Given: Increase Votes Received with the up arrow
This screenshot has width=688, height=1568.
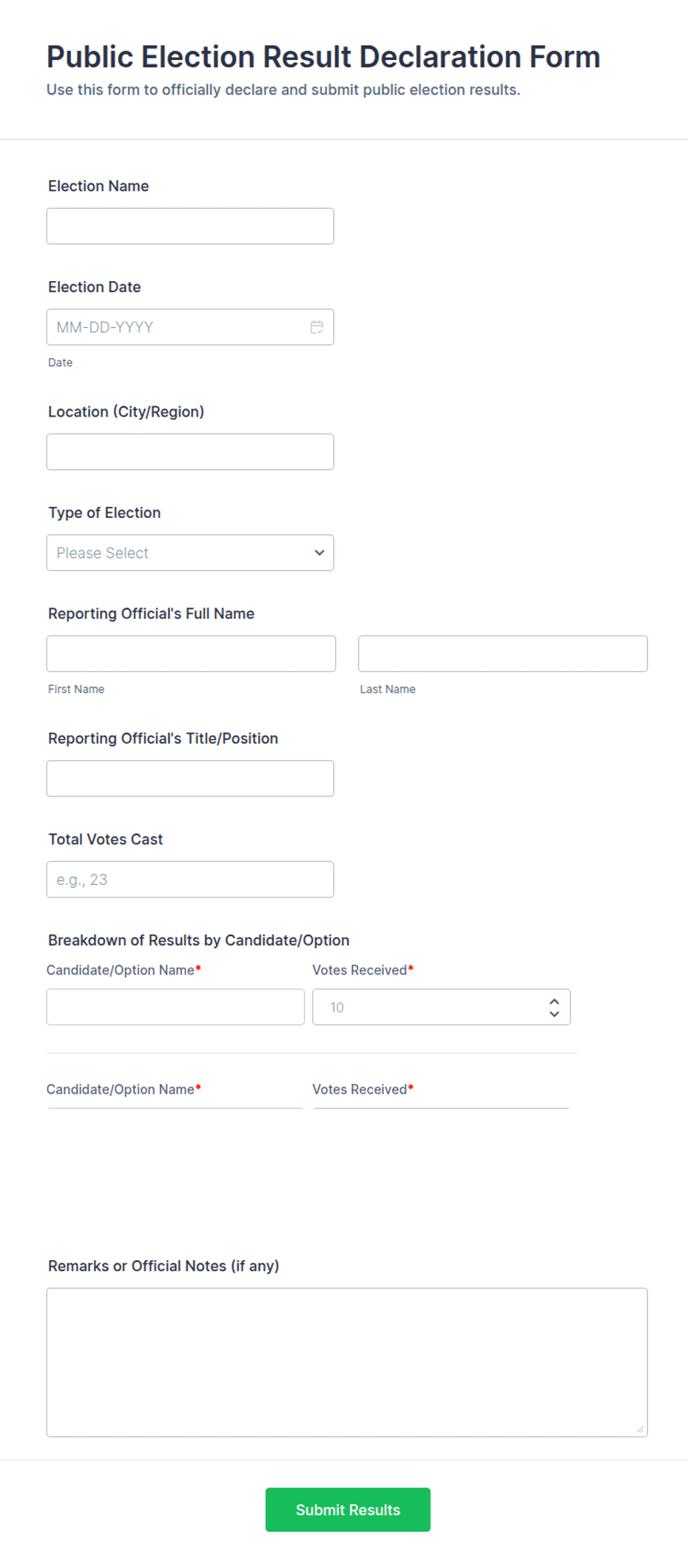Looking at the screenshot, I should pos(554,1001).
